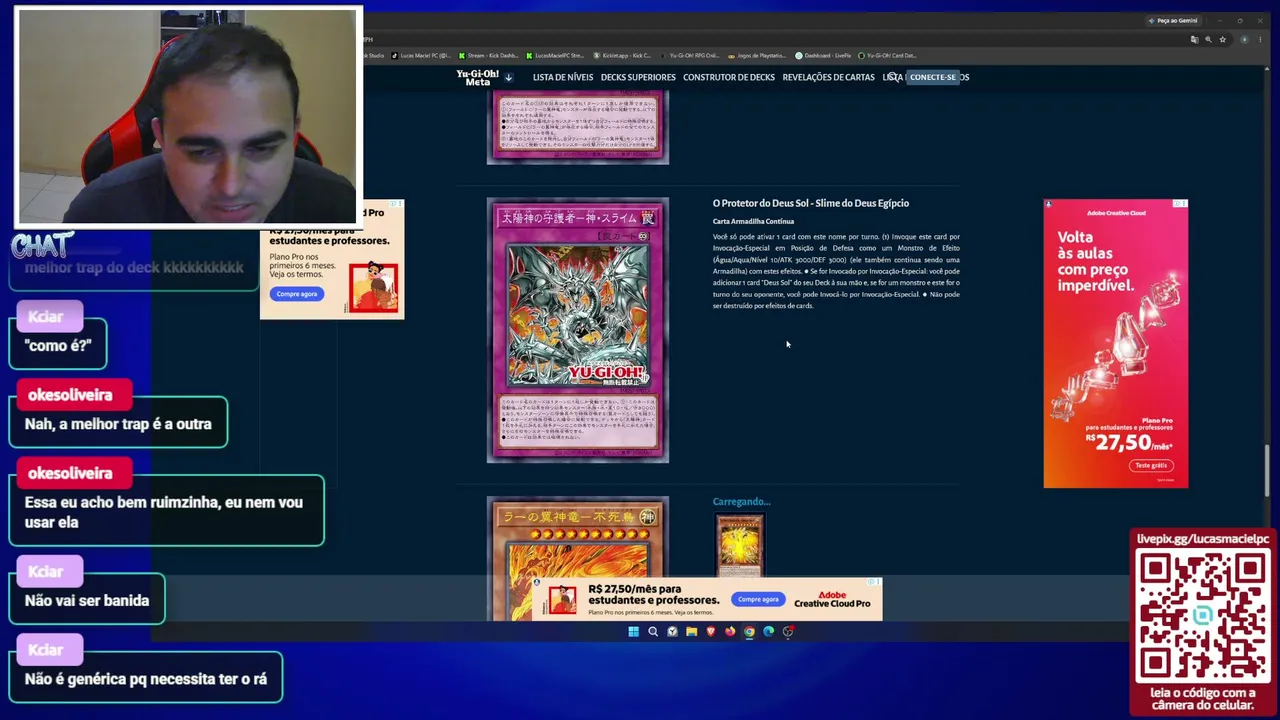Open the Stream - Kick Dashboard bookmark
1280x720 pixels.
(x=488, y=56)
